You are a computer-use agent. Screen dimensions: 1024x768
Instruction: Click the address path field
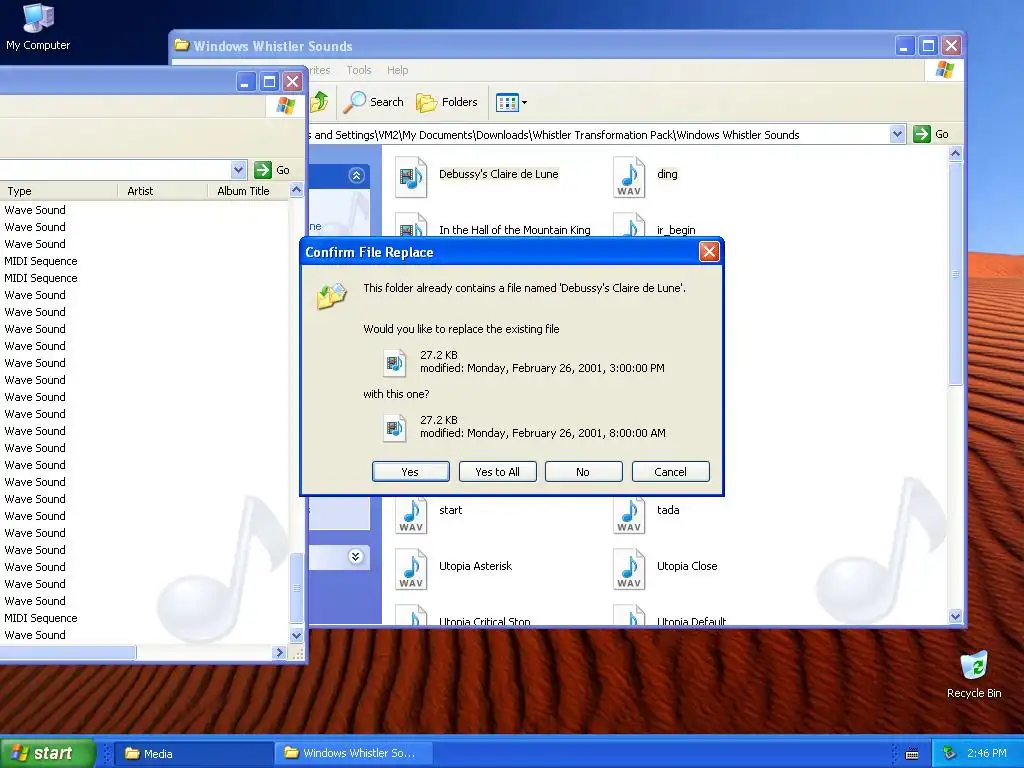point(598,135)
